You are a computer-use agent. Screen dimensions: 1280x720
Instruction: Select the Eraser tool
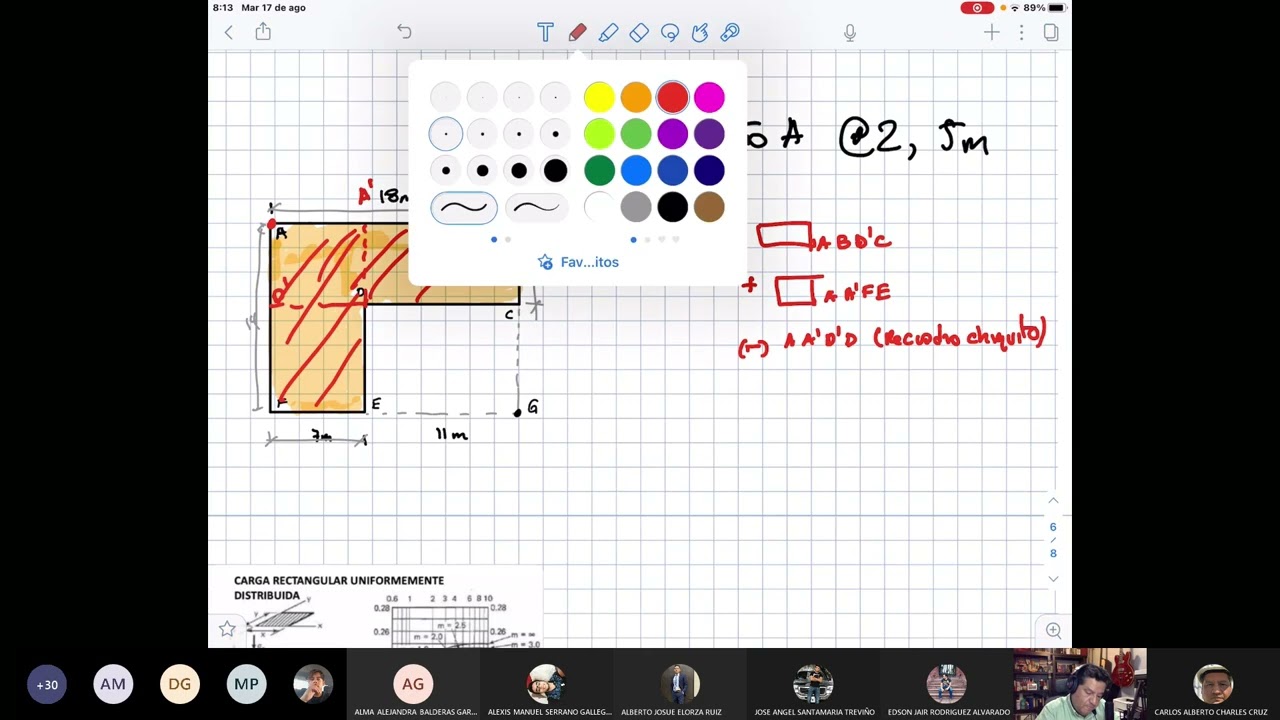click(x=639, y=33)
